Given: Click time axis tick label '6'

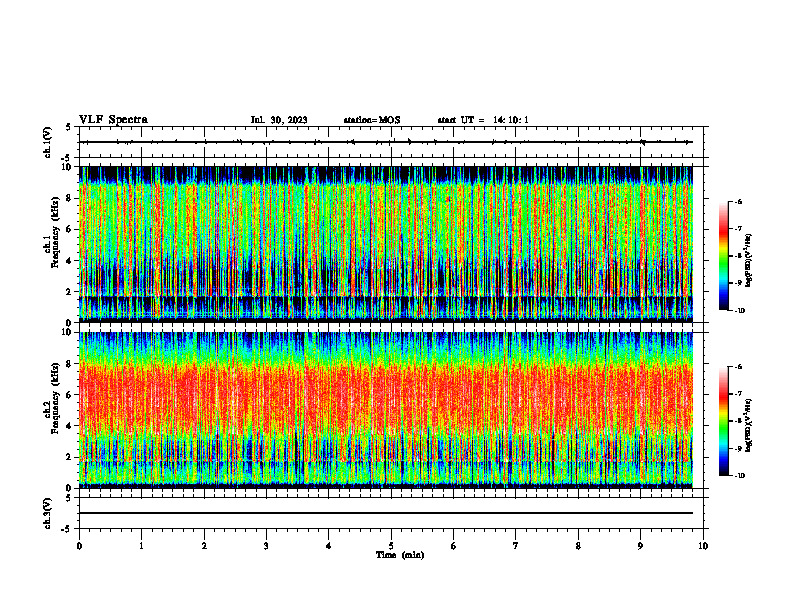Looking at the screenshot, I should coord(454,546).
